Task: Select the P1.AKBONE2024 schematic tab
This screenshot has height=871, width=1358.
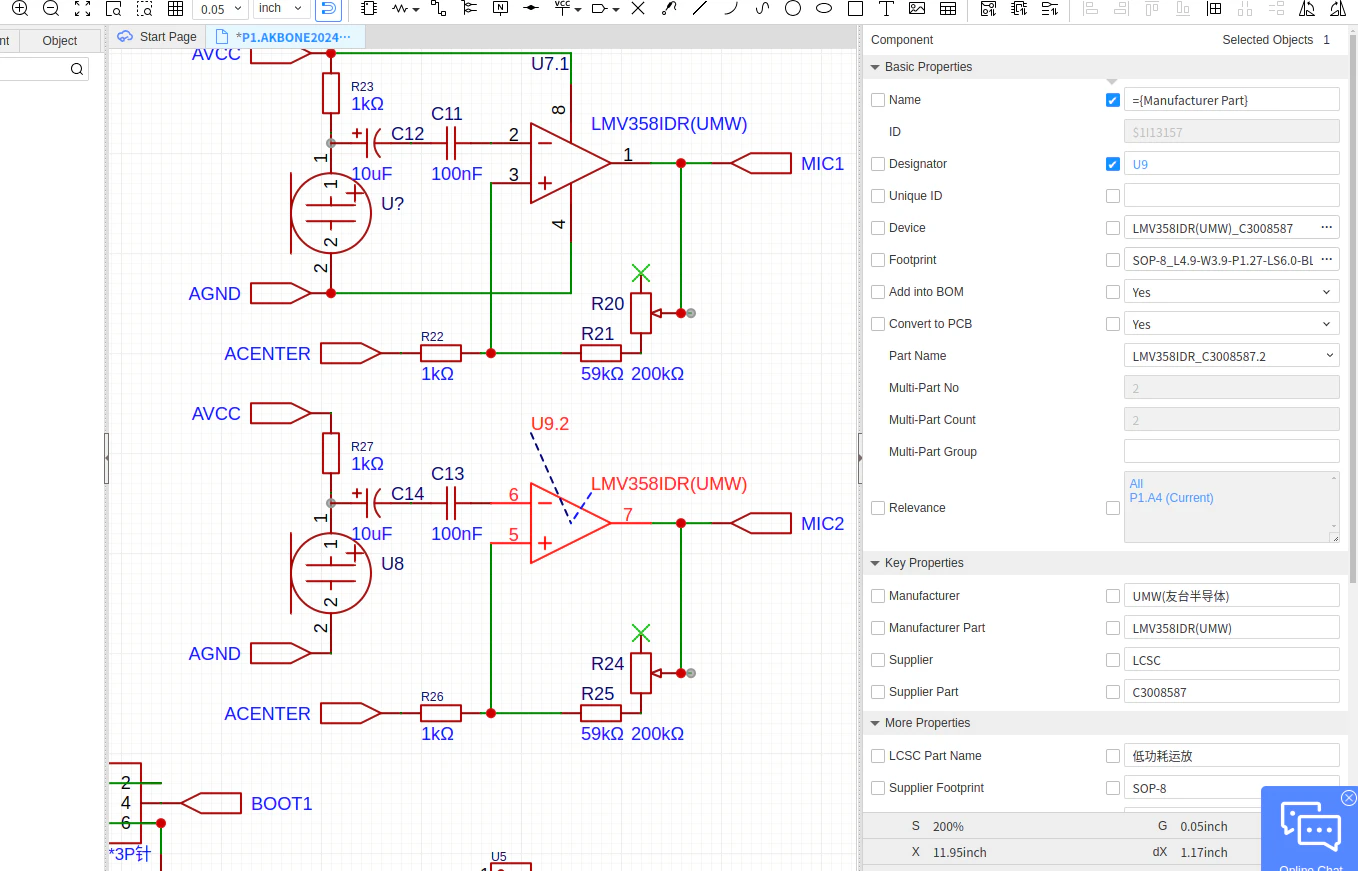Action: 285,37
